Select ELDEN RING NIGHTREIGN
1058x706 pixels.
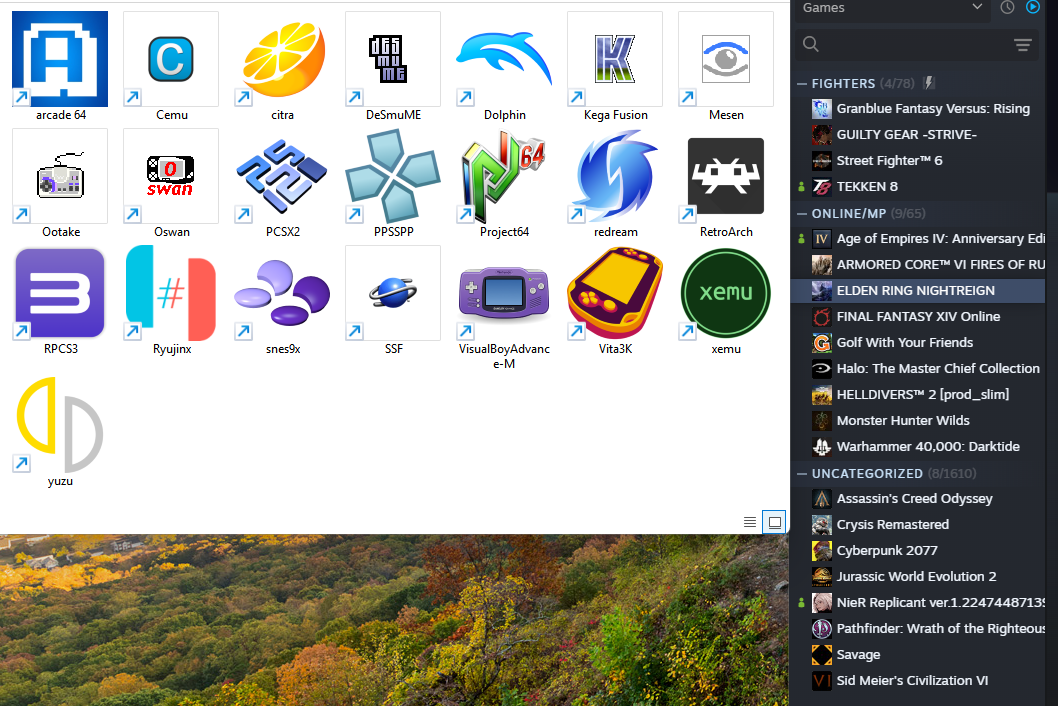coord(918,291)
